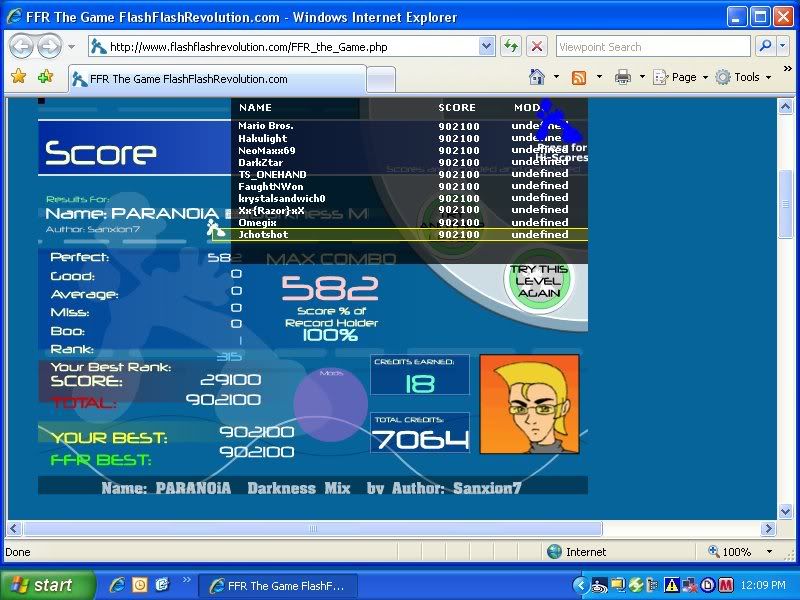
Task: Open the Windows Start menu
Action: click(x=47, y=585)
